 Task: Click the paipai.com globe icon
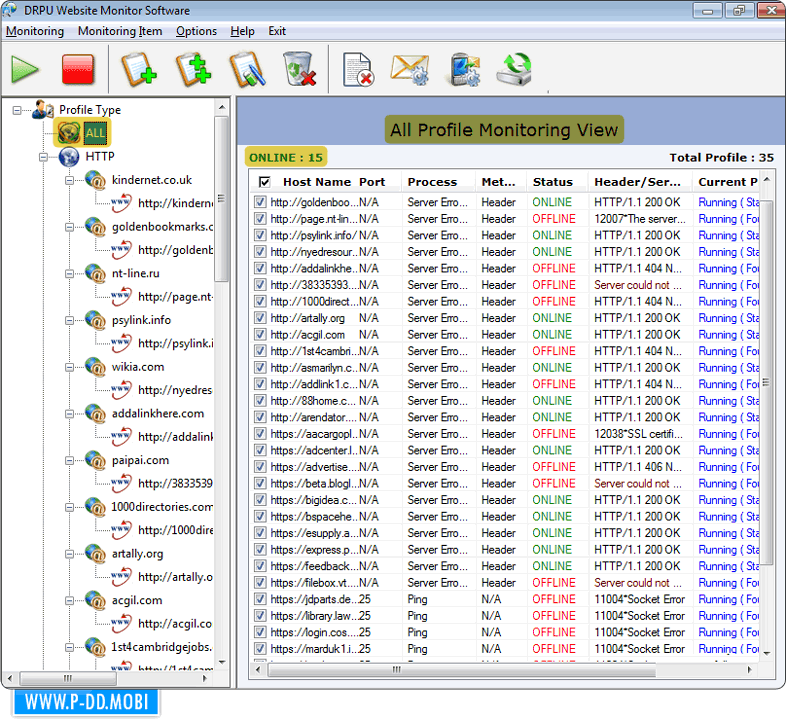click(95, 460)
